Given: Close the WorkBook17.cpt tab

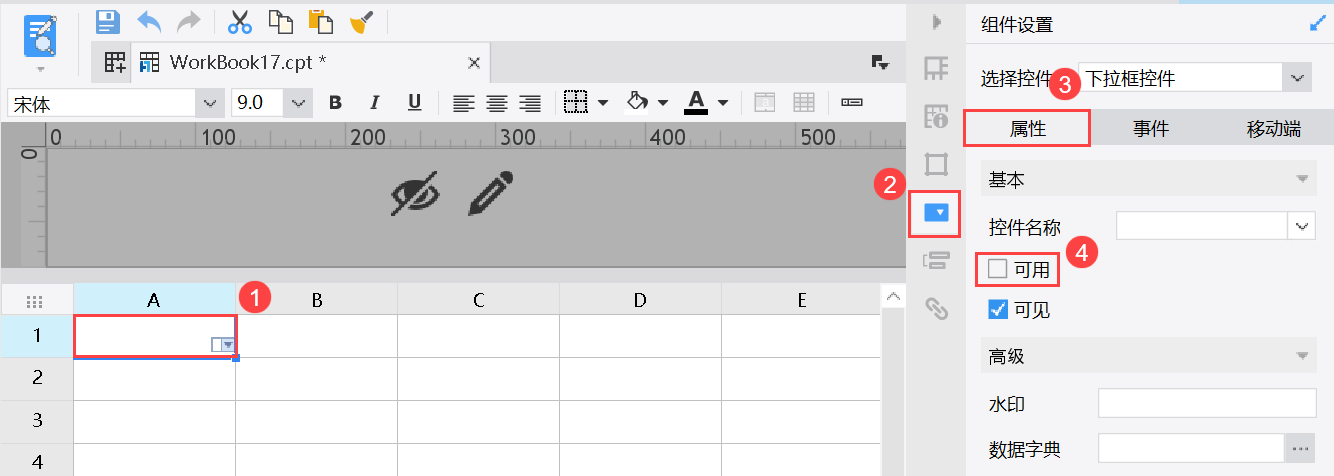Looking at the screenshot, I should [x=476, y=62].
